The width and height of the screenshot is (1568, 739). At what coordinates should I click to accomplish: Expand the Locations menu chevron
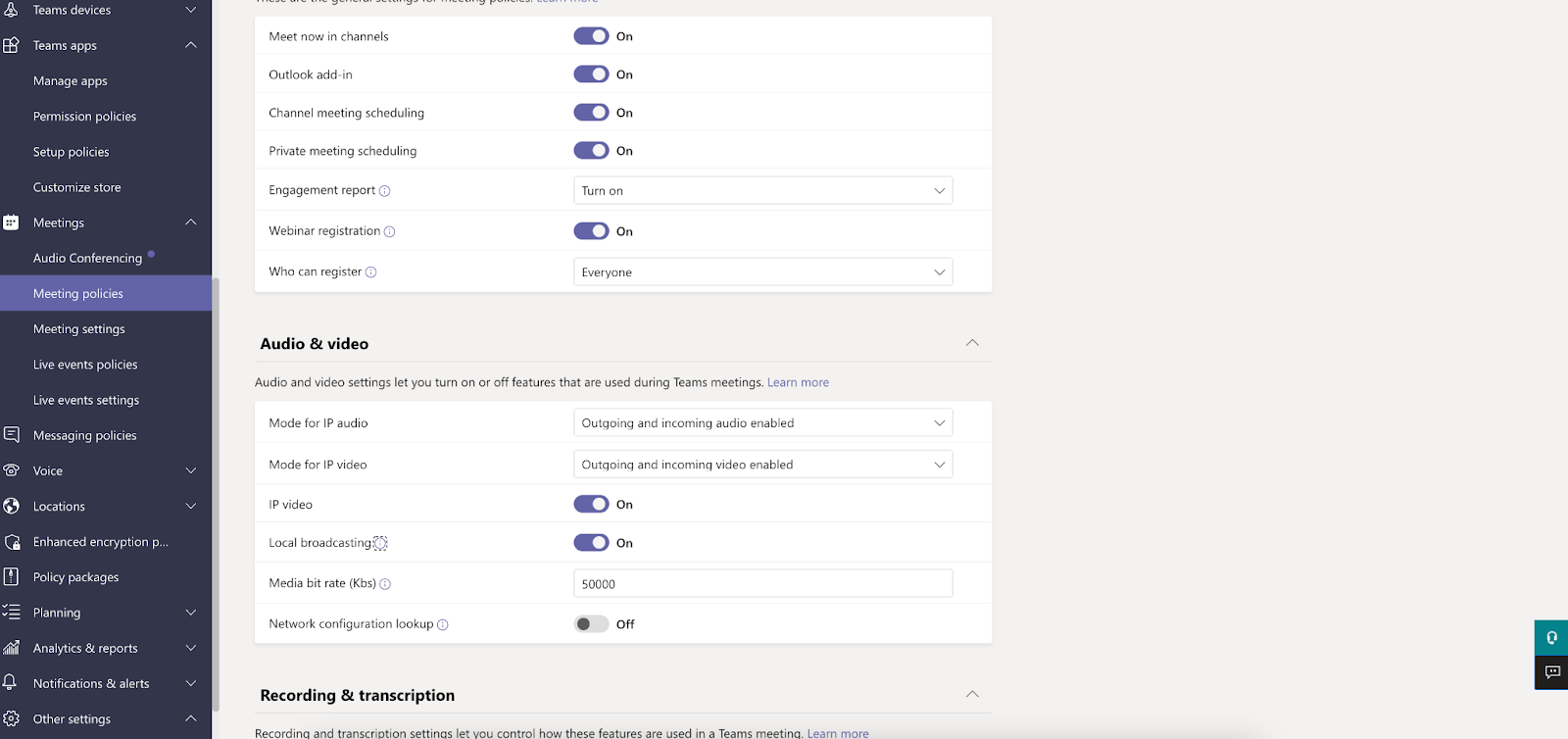point(191,506)
